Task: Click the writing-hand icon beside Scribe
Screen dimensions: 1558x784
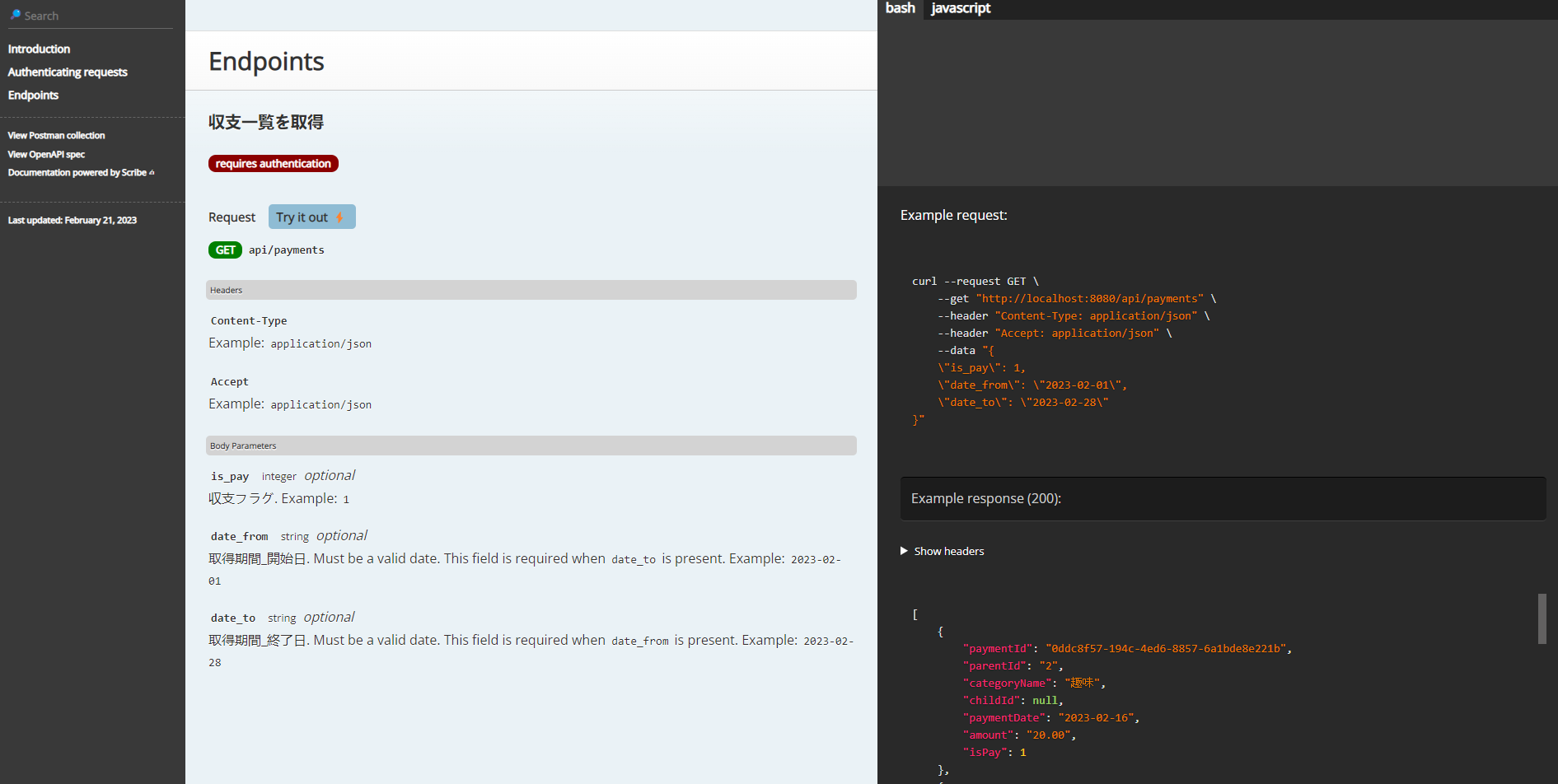Action: (152, 173)
